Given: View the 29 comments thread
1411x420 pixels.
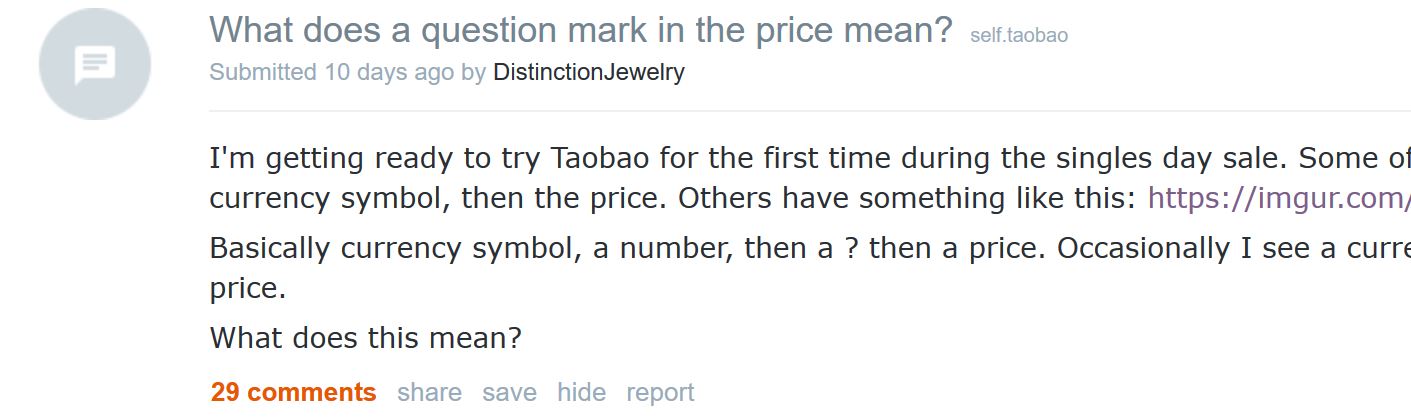Looking at the screenshot, I should [x=293, y=392].
